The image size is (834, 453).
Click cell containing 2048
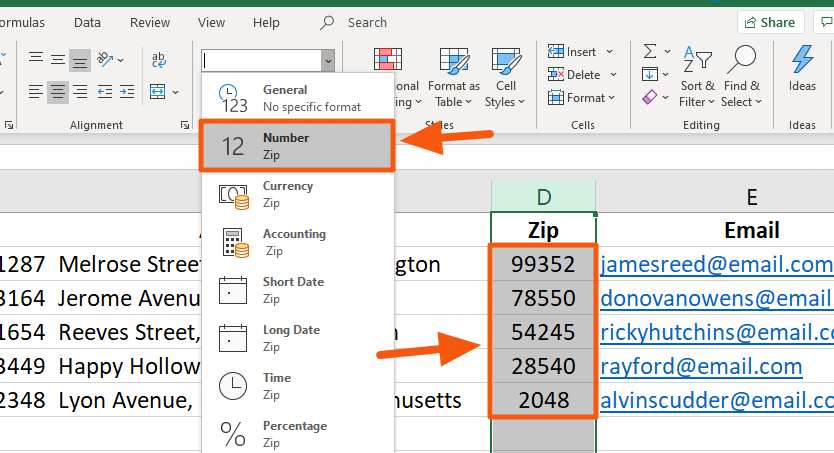click(543, 400)
